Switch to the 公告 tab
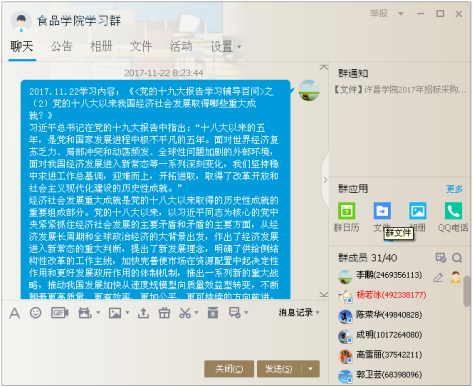473x387 pixels. point(61,46)
